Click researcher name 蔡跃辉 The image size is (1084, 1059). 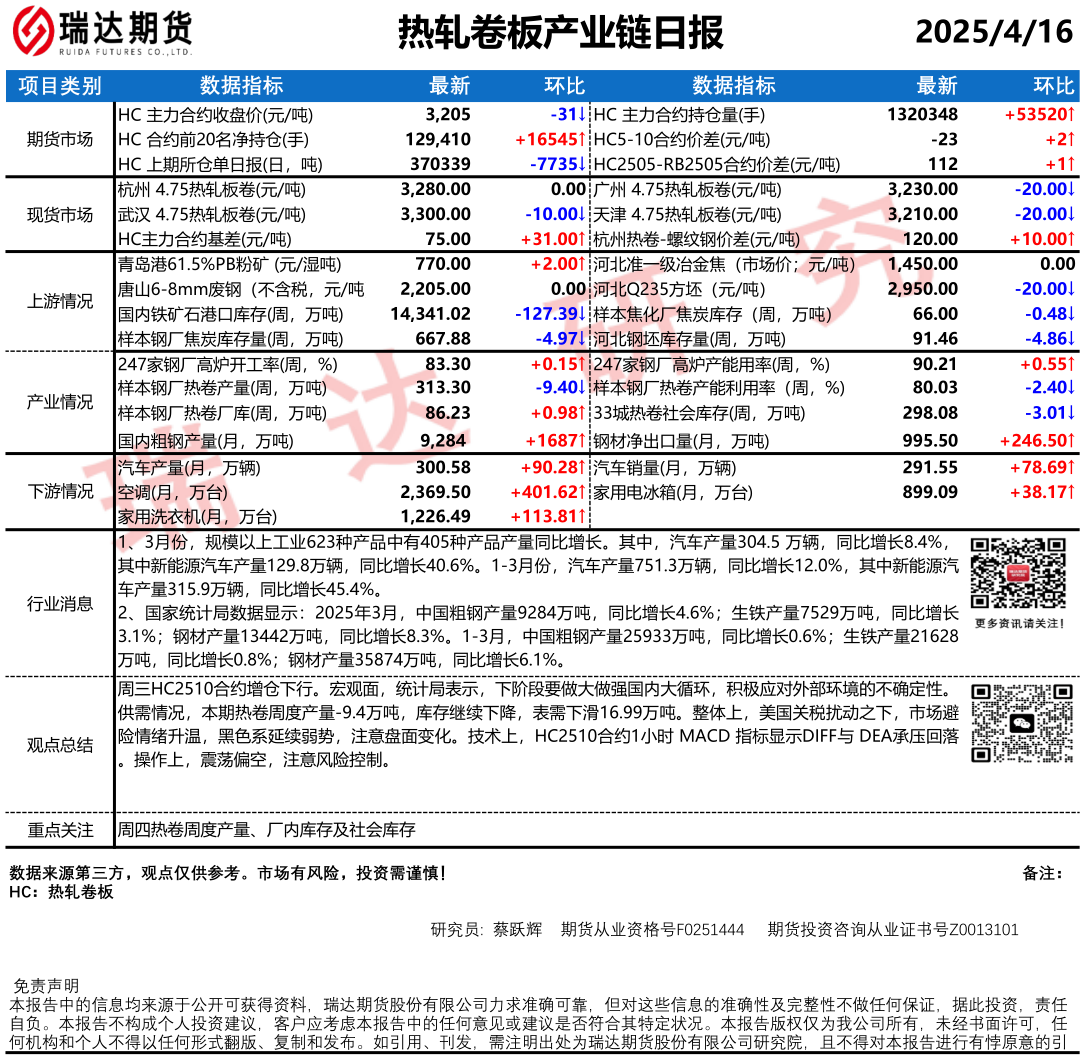pyautogui.click(x=517, y=929)
